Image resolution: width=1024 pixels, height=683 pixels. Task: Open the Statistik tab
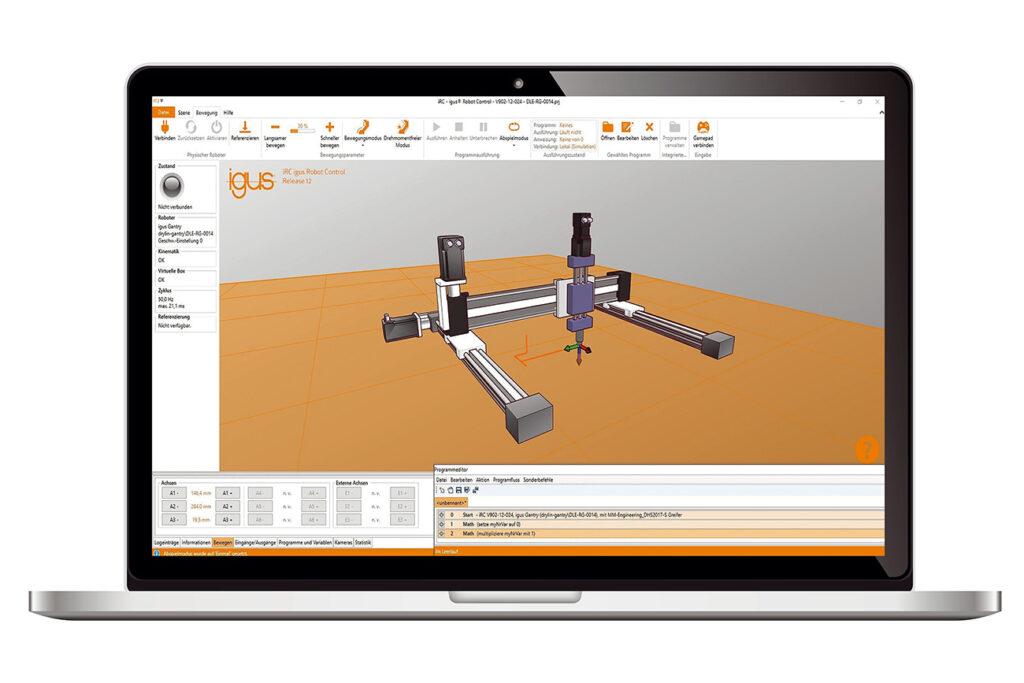pos(363,543)
